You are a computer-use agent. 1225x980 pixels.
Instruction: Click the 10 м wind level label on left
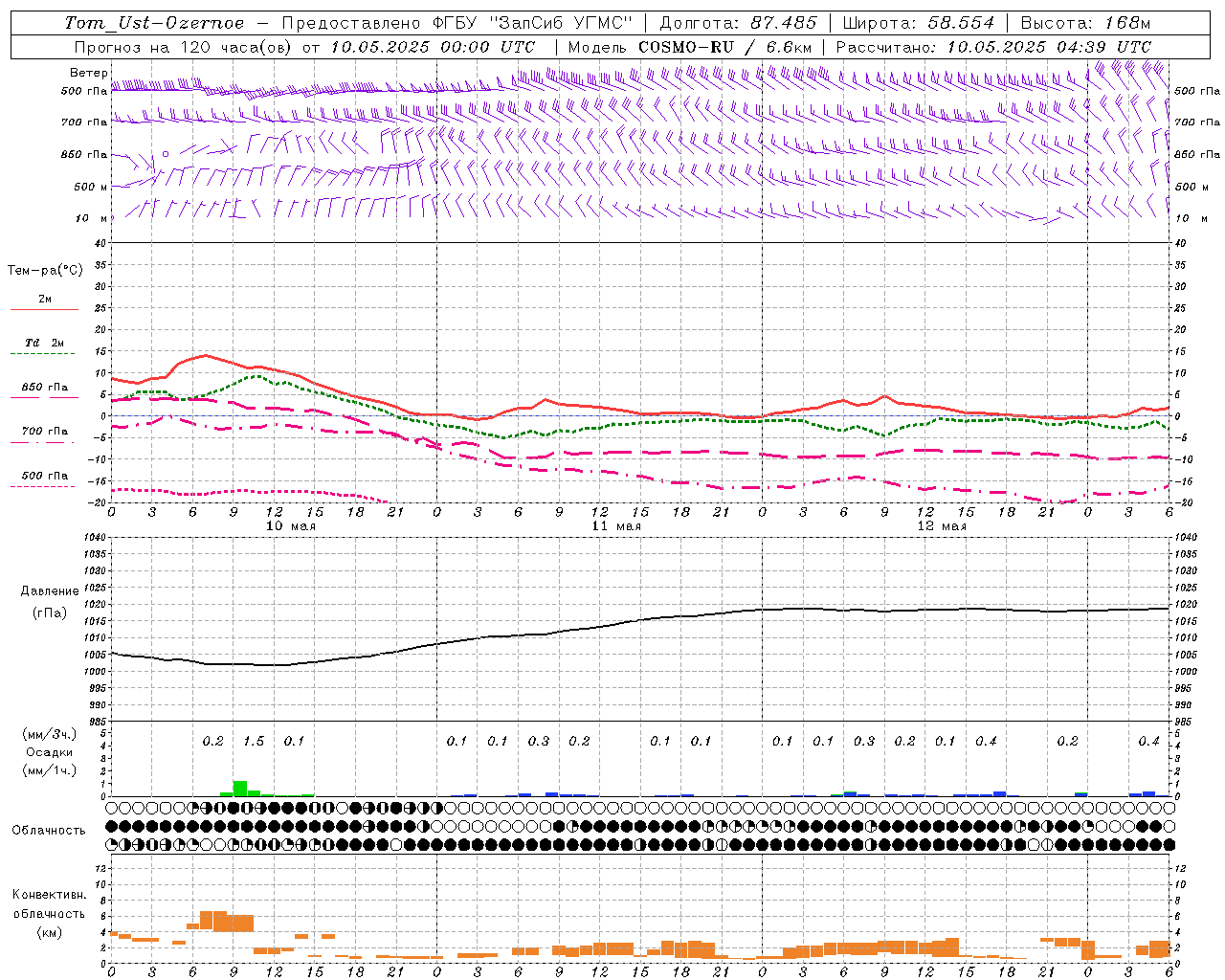click(92, 219)
